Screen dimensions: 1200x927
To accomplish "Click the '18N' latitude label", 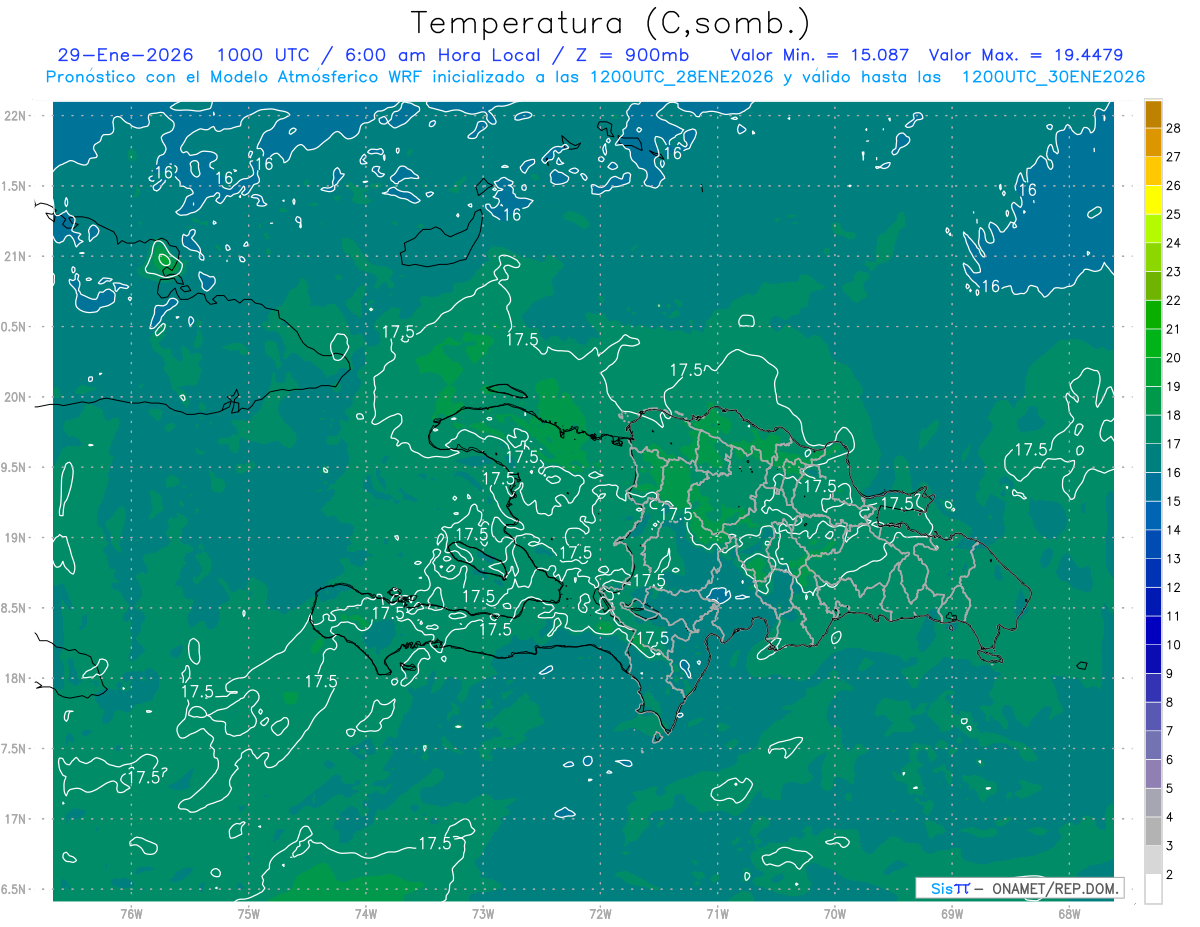I will pos(15,678).
